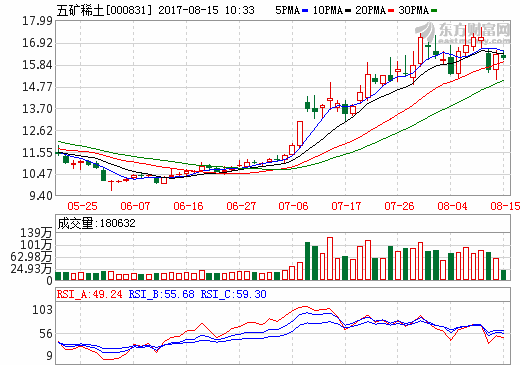520x365 pixels.
Task: Click the blue 5PMA legend swatch
Action: pos(305,11)
